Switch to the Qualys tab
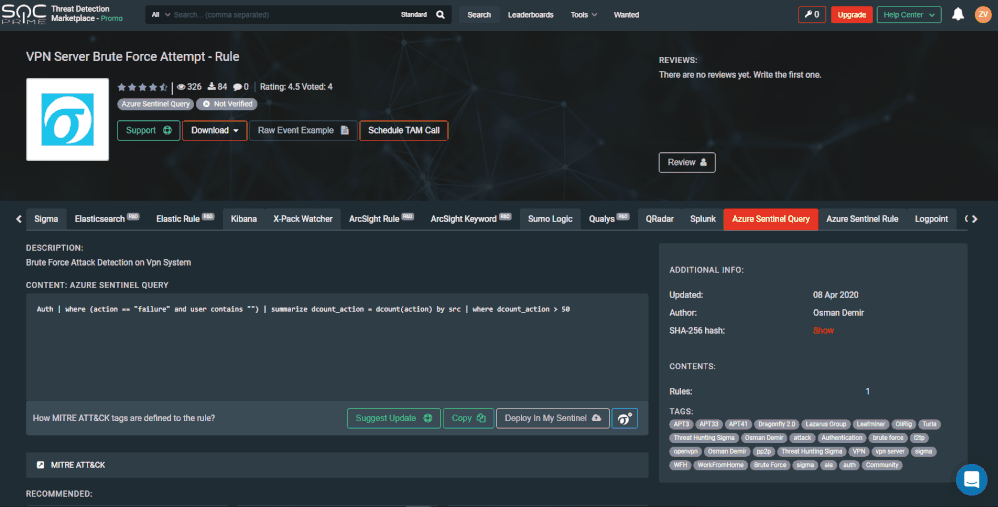This screenshot has width=998, height=507. tap(608, 219)
